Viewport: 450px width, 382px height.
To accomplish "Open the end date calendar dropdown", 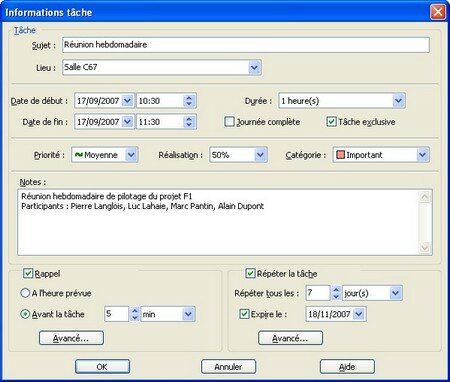I will coord(127,122).
